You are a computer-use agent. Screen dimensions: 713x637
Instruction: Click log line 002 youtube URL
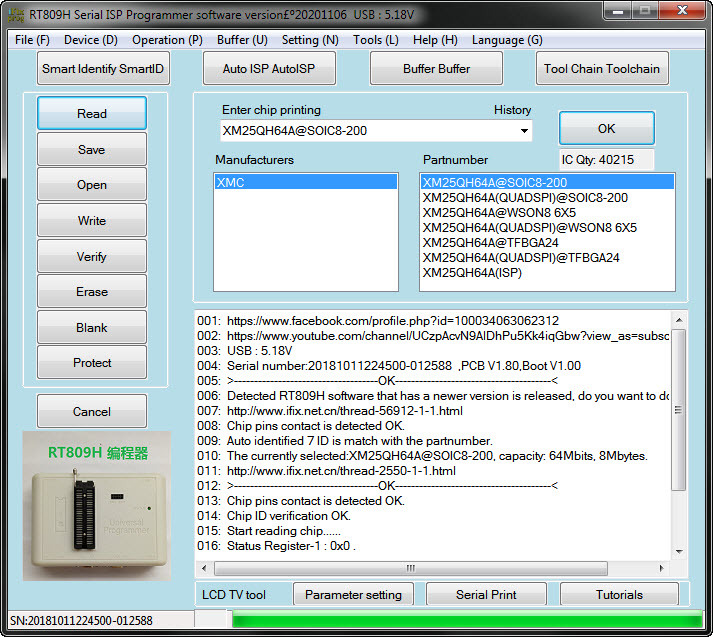tap(448, 336)
